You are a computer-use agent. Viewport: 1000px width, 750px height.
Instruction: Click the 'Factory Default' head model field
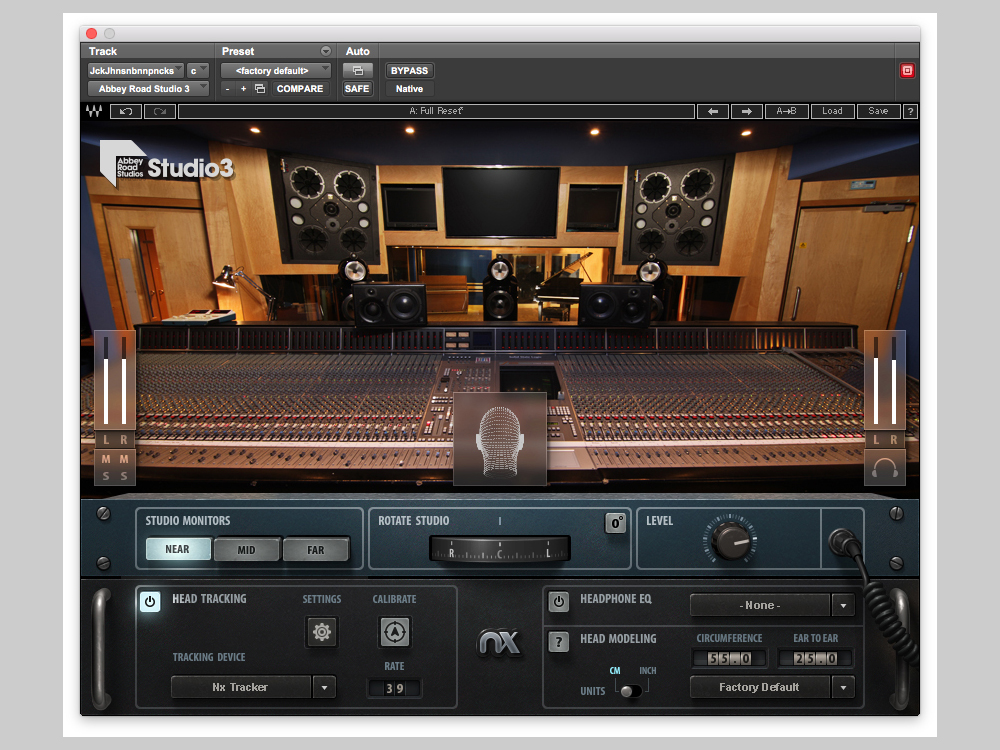760,688
